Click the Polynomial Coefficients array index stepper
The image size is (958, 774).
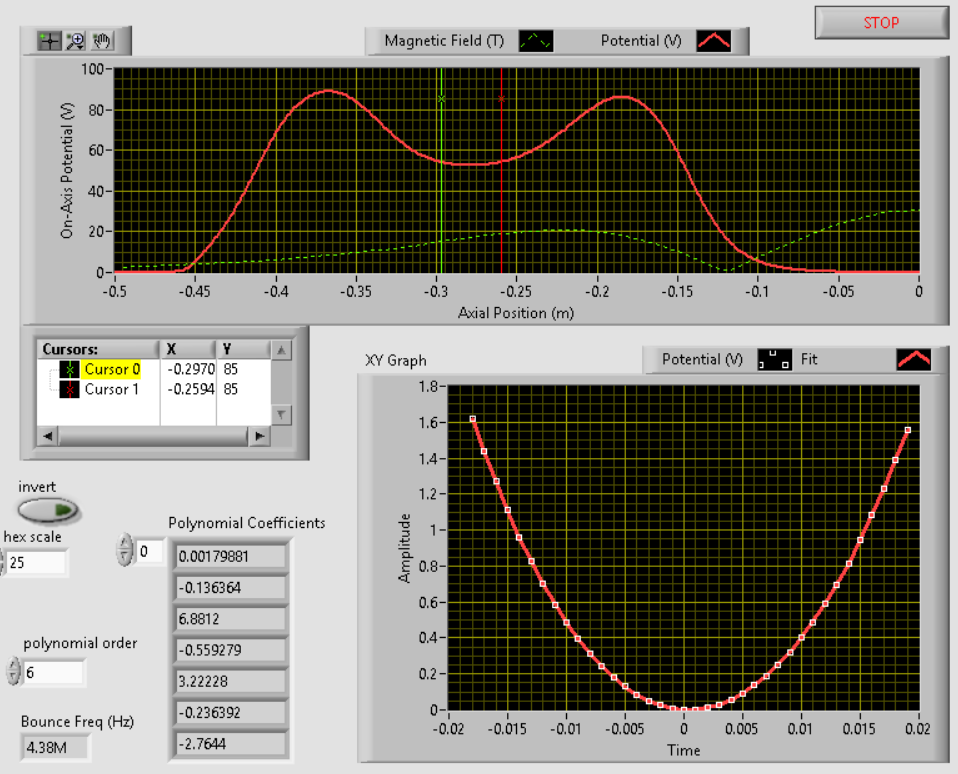[124, 550]
